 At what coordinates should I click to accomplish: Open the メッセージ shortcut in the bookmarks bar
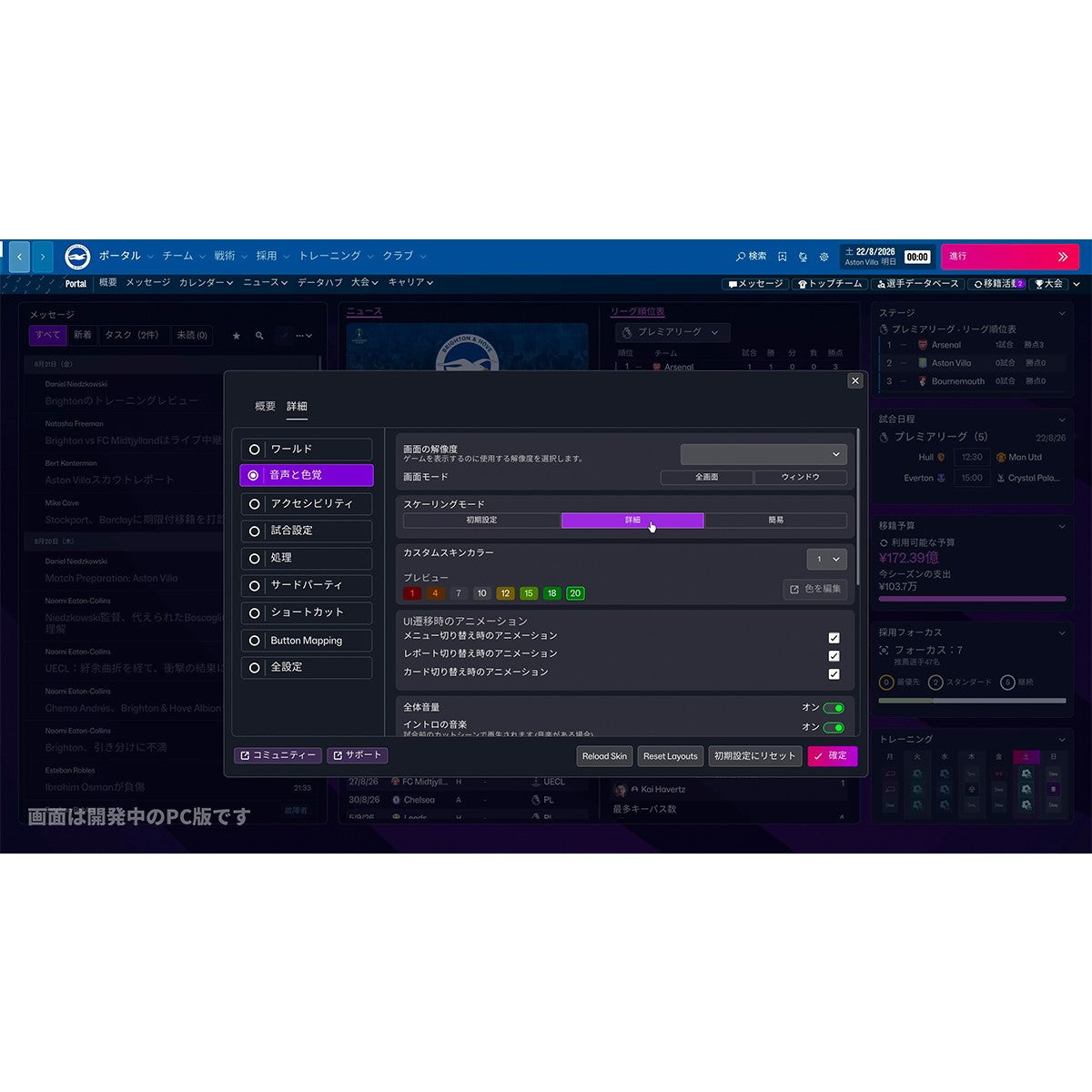(755, 284)
